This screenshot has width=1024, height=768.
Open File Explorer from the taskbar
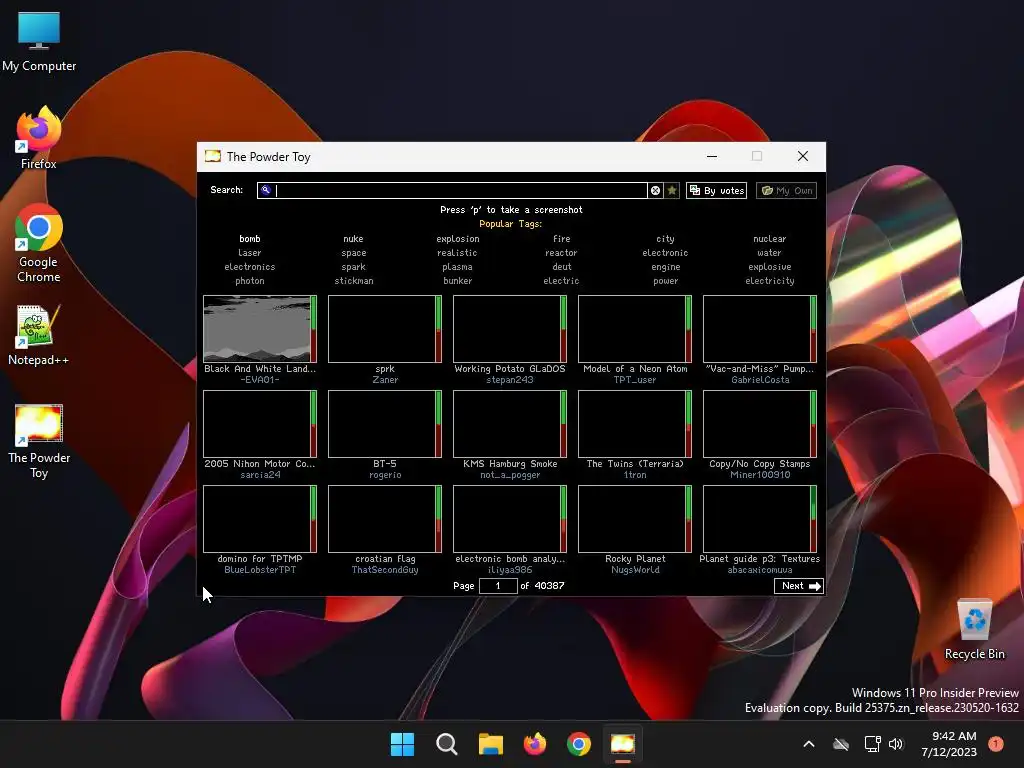click(490, 744)
